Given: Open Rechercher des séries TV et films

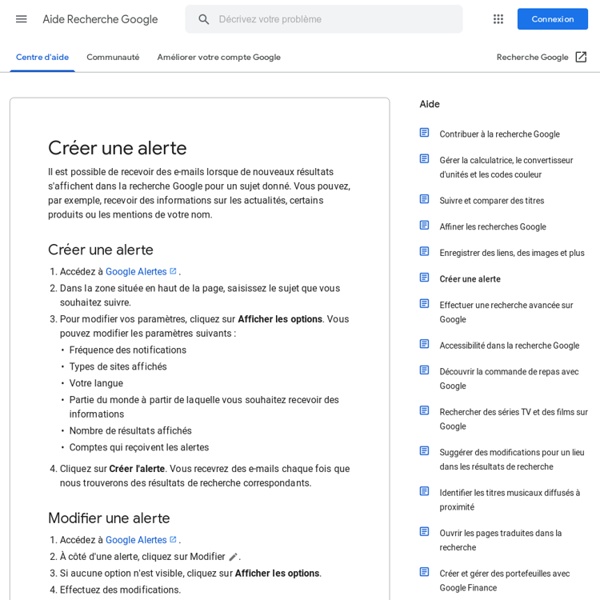Looking at the screenshot, I should pos(514,419).
